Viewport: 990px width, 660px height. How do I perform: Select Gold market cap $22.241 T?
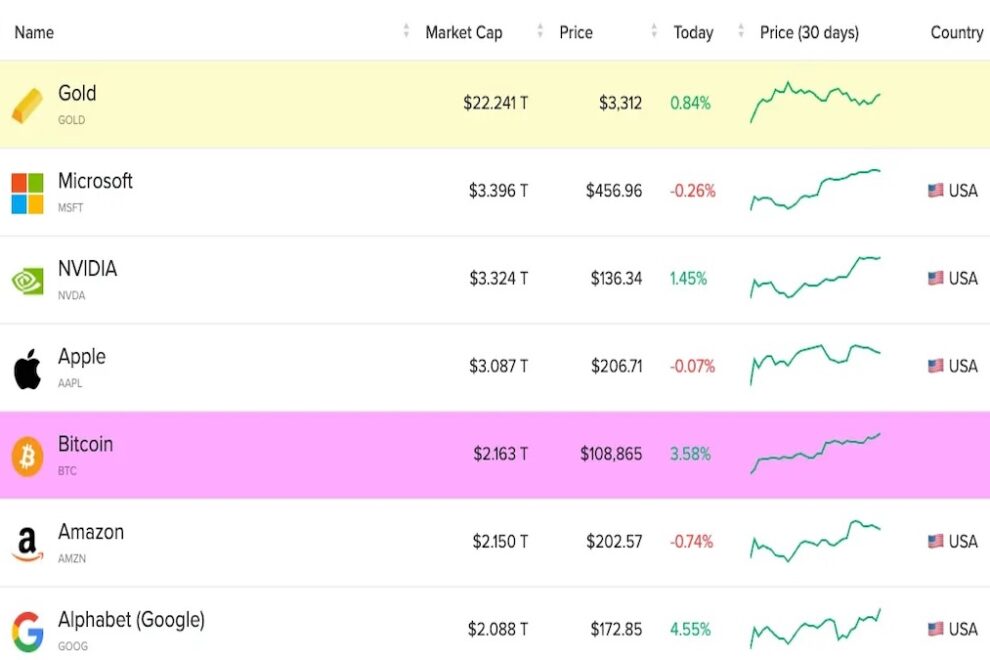click(496, 103)
